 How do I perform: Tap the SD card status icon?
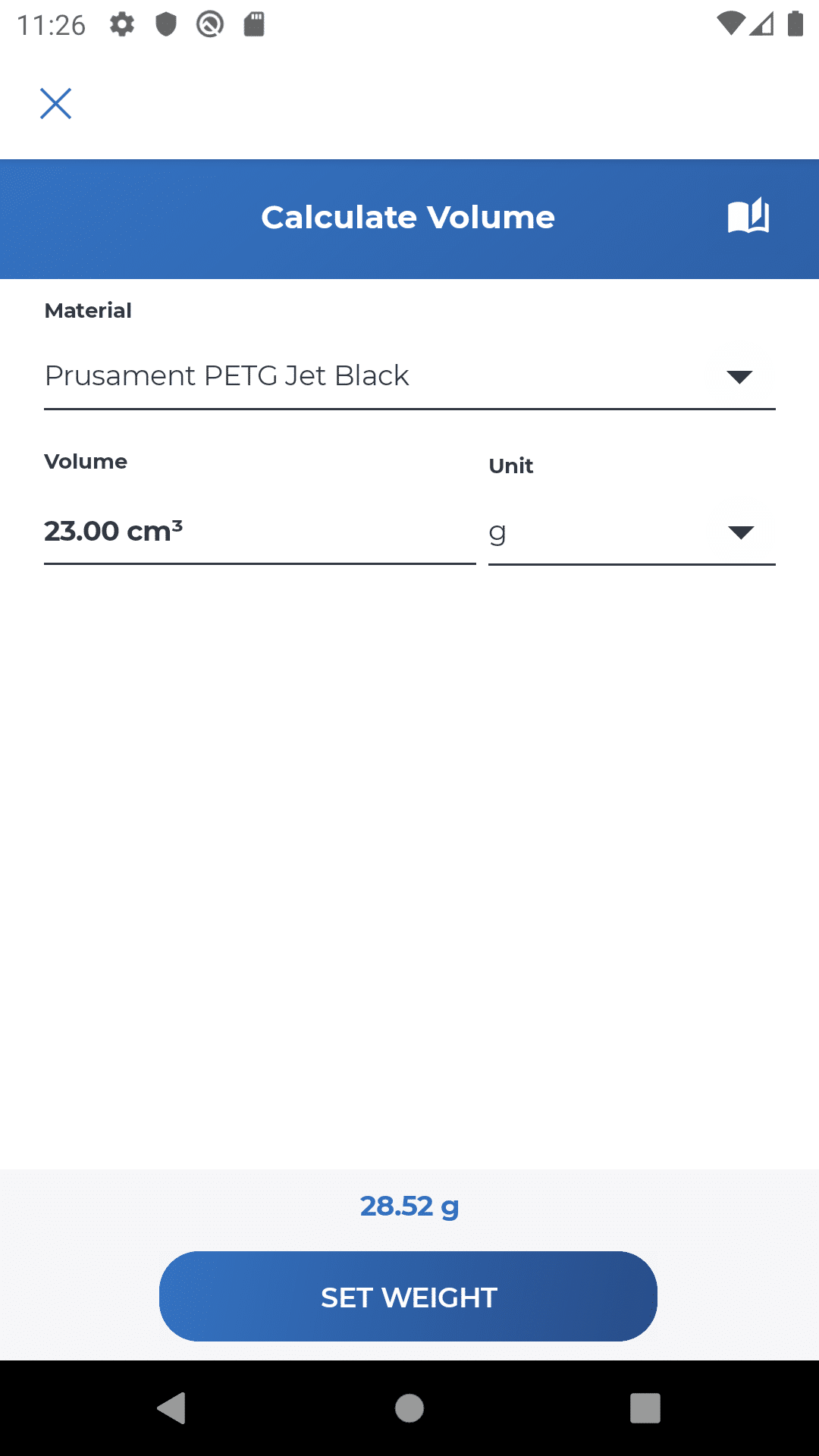coord(254,24)
